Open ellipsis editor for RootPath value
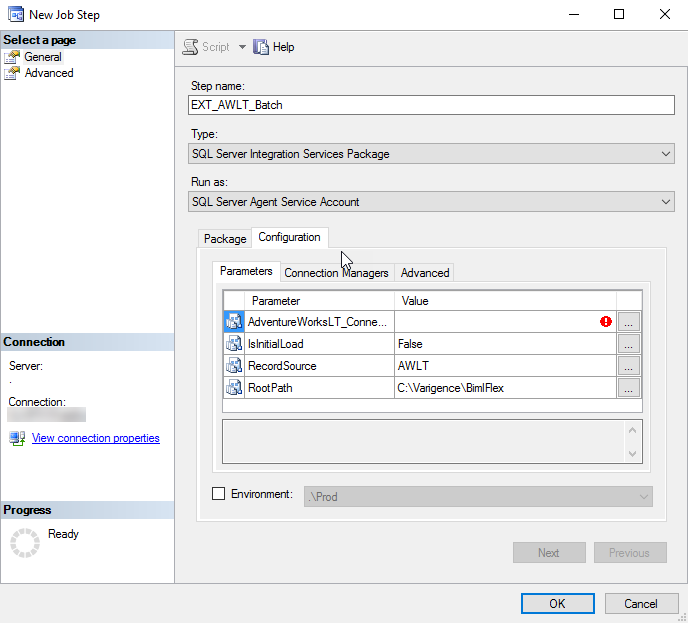This screenshot has height=623, width=688. [628, 388]
